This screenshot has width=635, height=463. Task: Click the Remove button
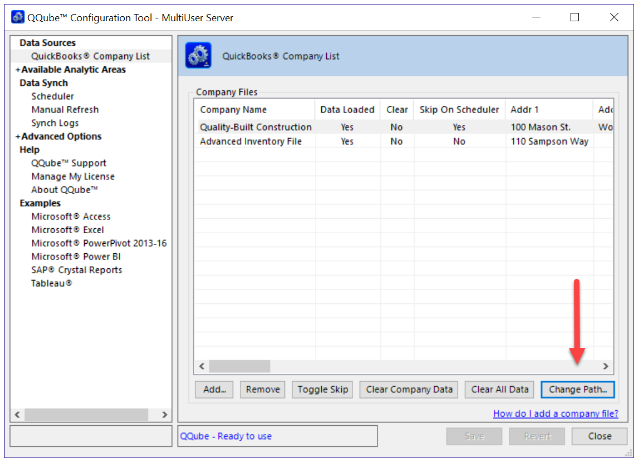tap(262, 390)
